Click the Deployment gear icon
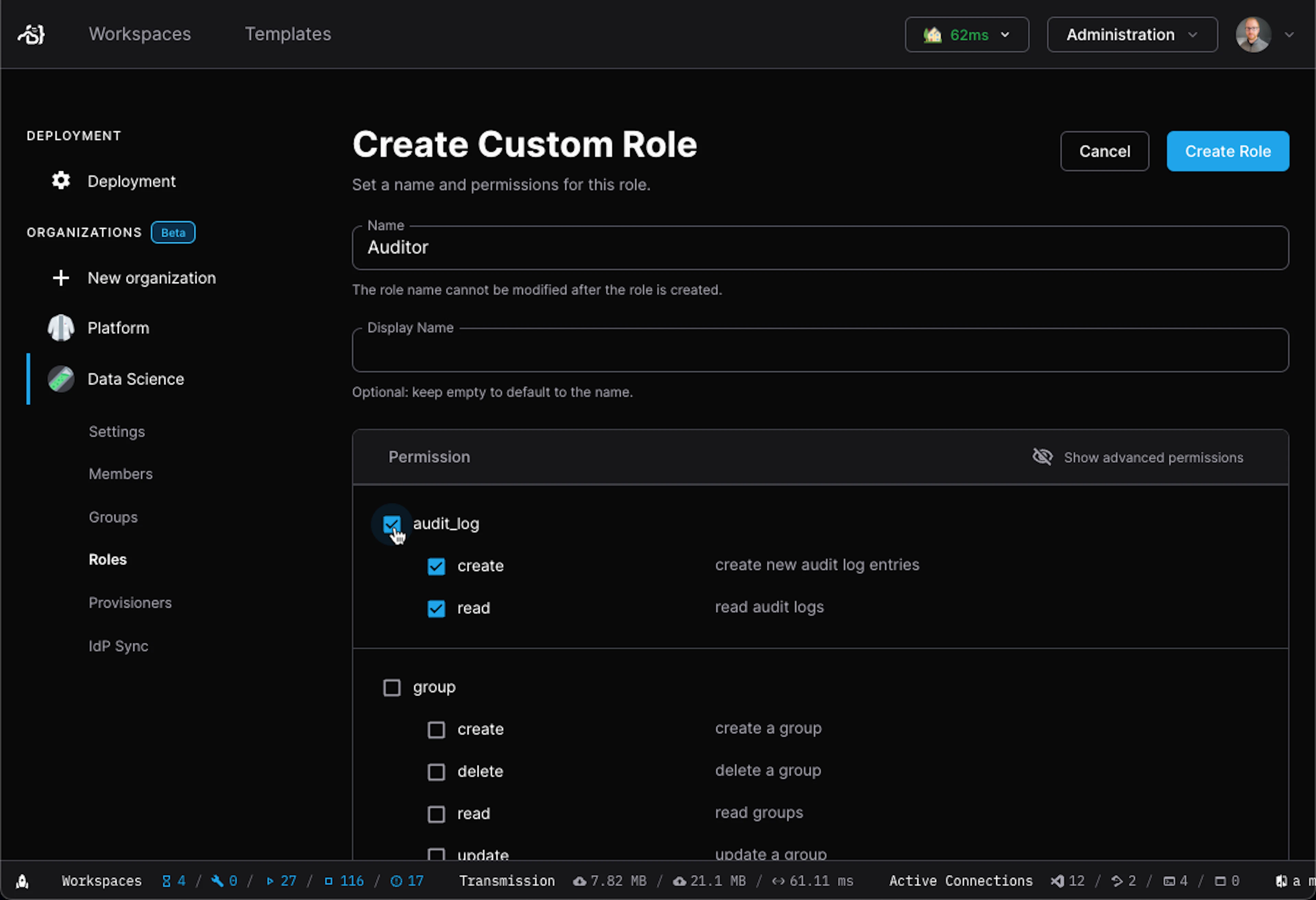Image resolution: width=1316 pixels, height=900 pixels. pos(61,181)
